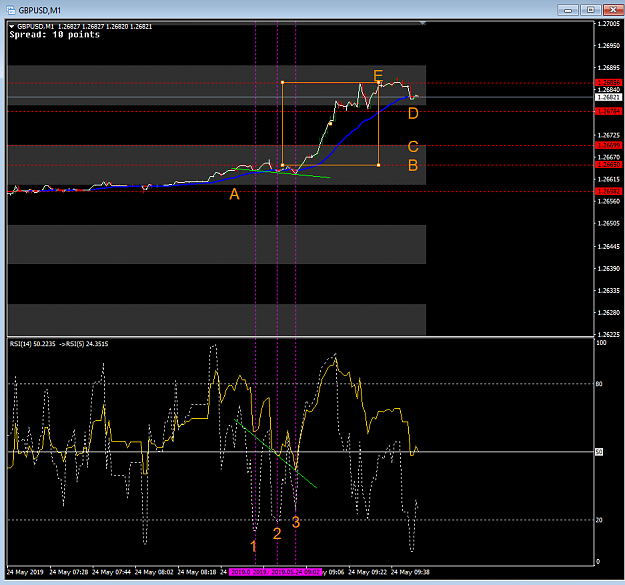Open the chart symbol dropdown triangle beside GBPUSD,M1

pos(12,27)
